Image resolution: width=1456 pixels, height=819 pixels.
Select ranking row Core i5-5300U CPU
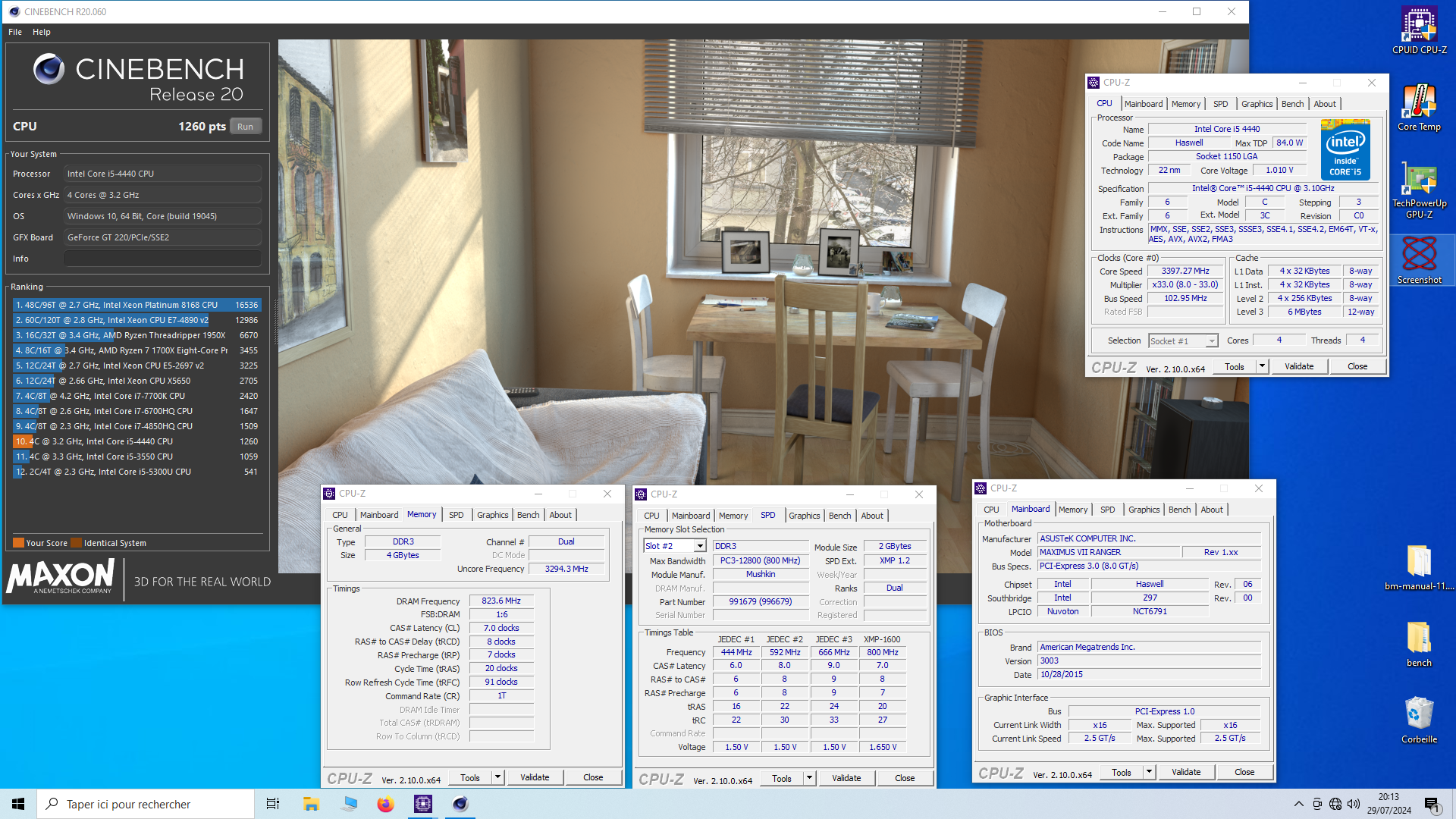tap(137, 472)
